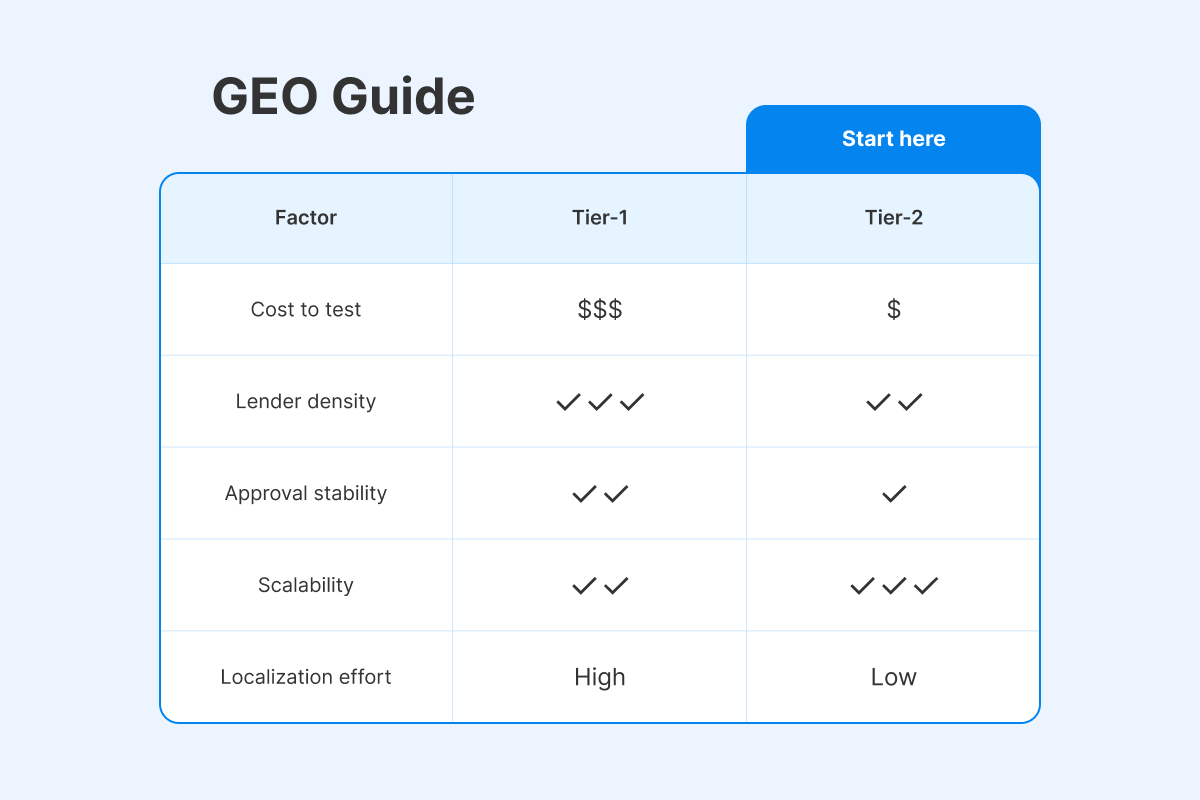Click the Scalability row label
This screenshot has height=800, width=1200.
(306, 585)
